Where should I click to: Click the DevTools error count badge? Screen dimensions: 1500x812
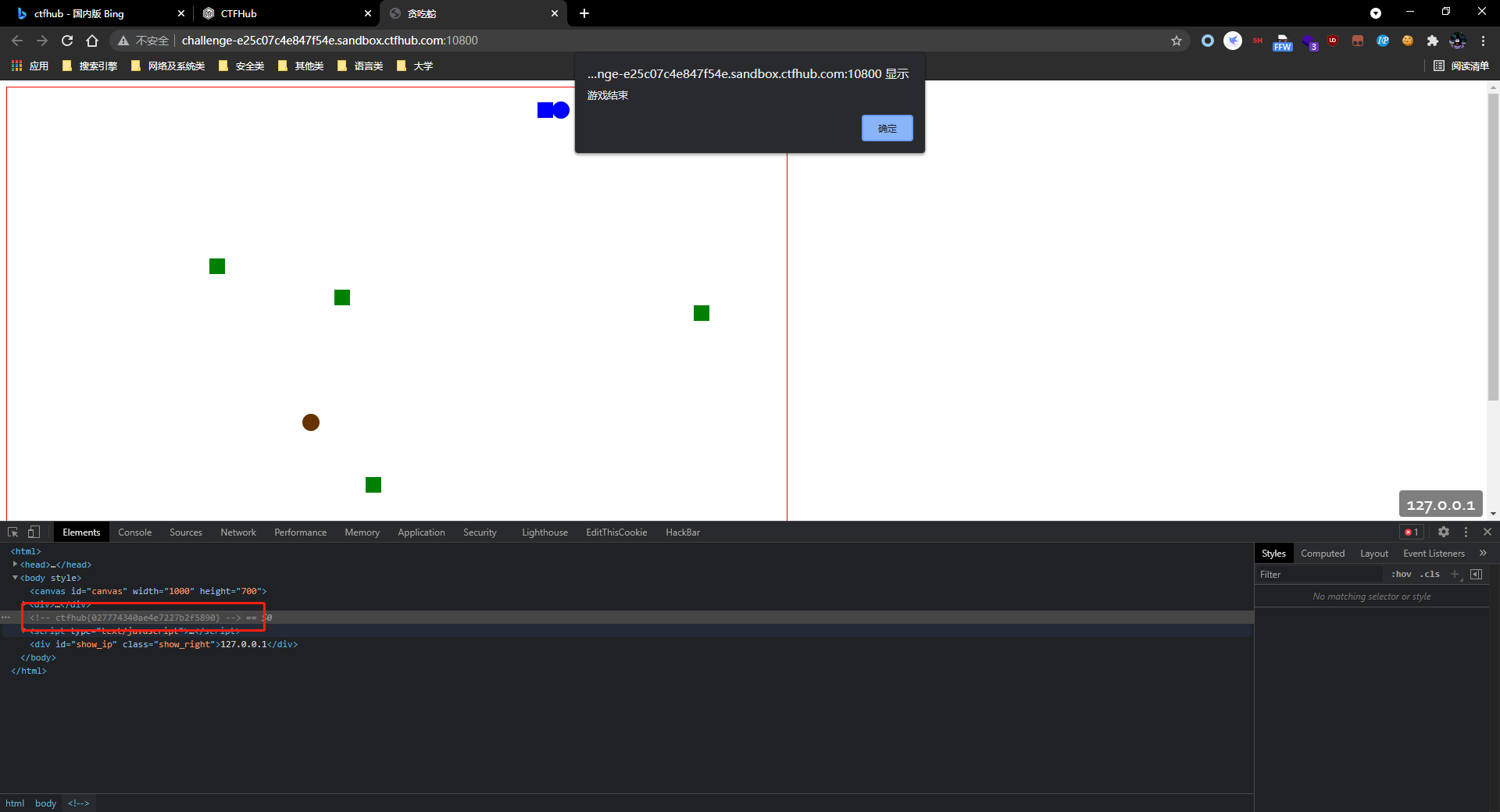[1412, 532]
